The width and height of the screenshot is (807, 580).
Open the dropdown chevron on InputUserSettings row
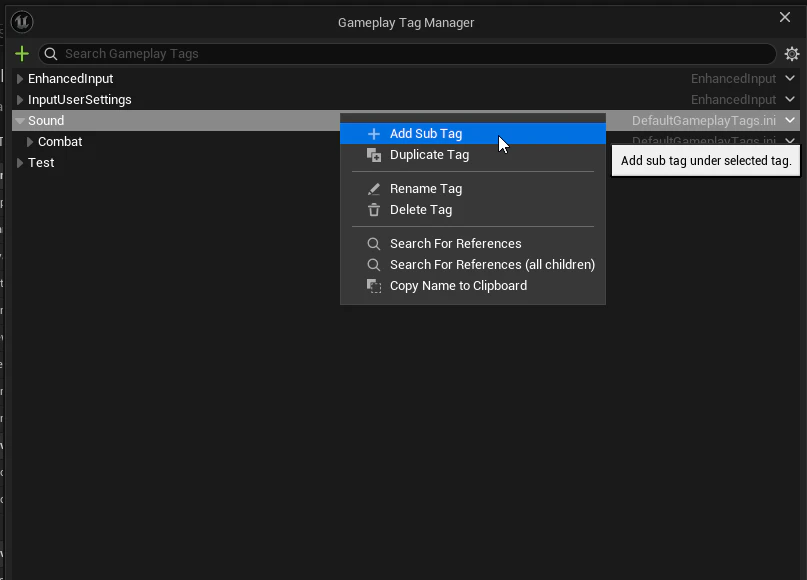point(790,99)
